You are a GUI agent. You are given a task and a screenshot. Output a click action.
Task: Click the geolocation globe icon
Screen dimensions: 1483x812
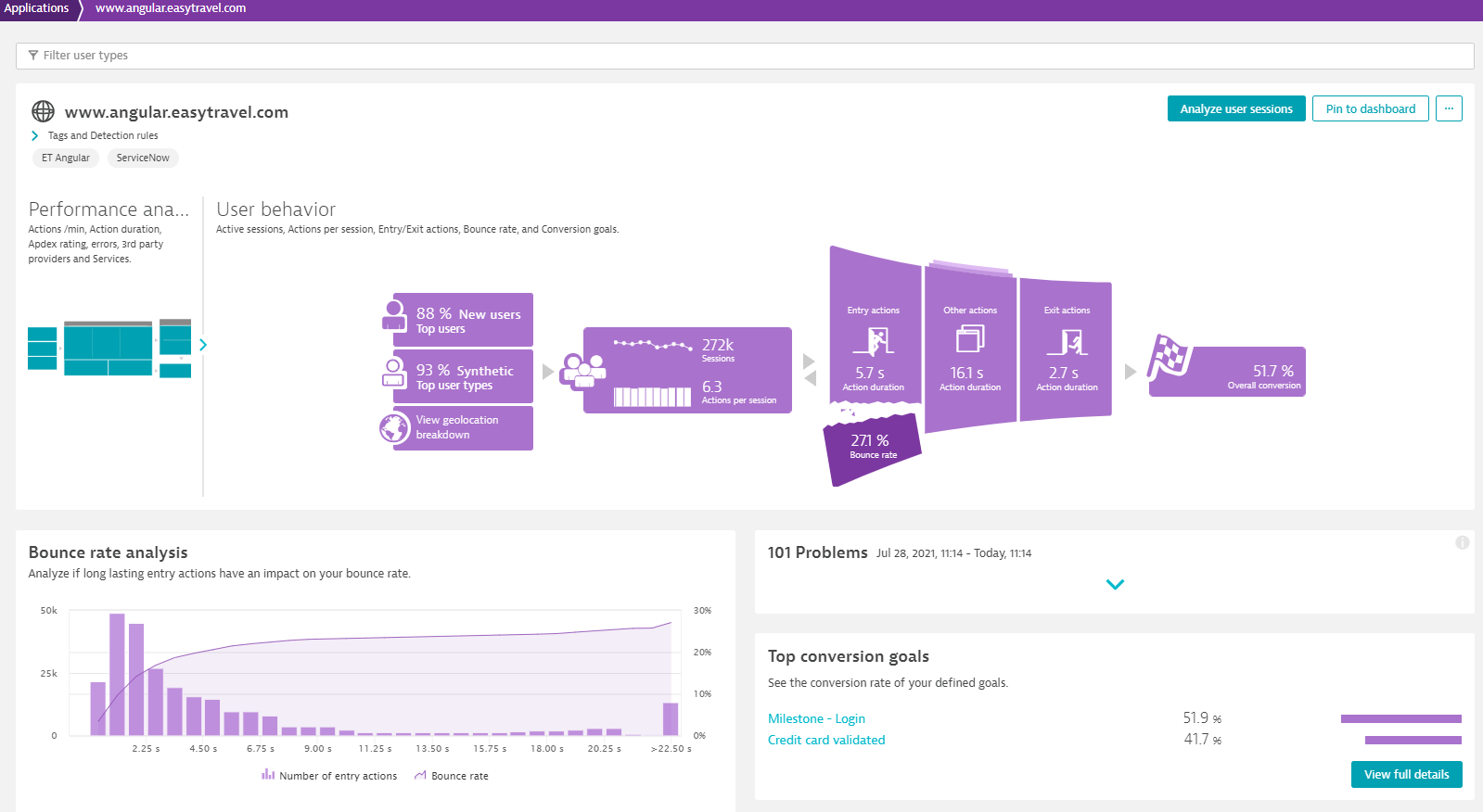pyautogui.click(x=394, y=428)
